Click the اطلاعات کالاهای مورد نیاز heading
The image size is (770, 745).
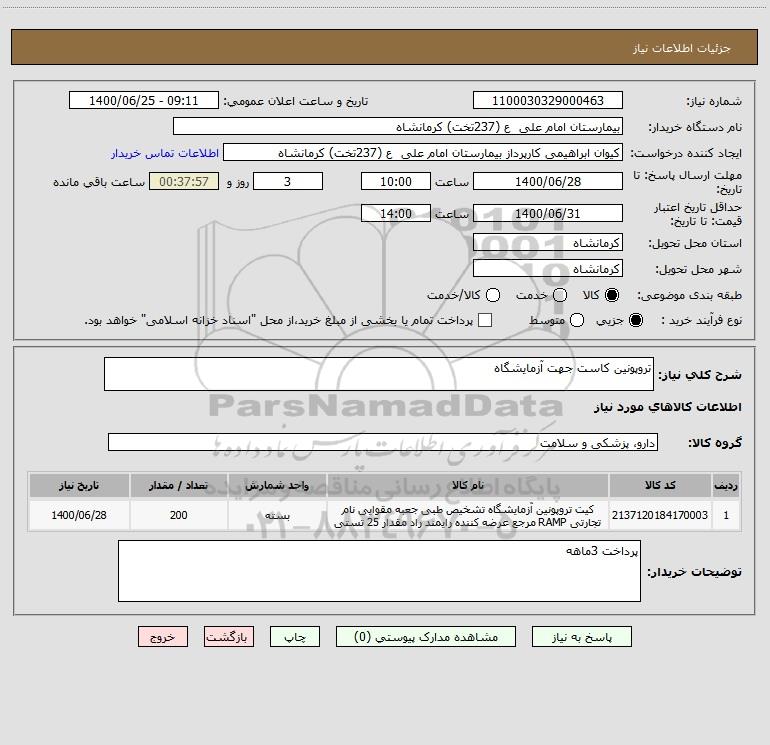(667, 407)
